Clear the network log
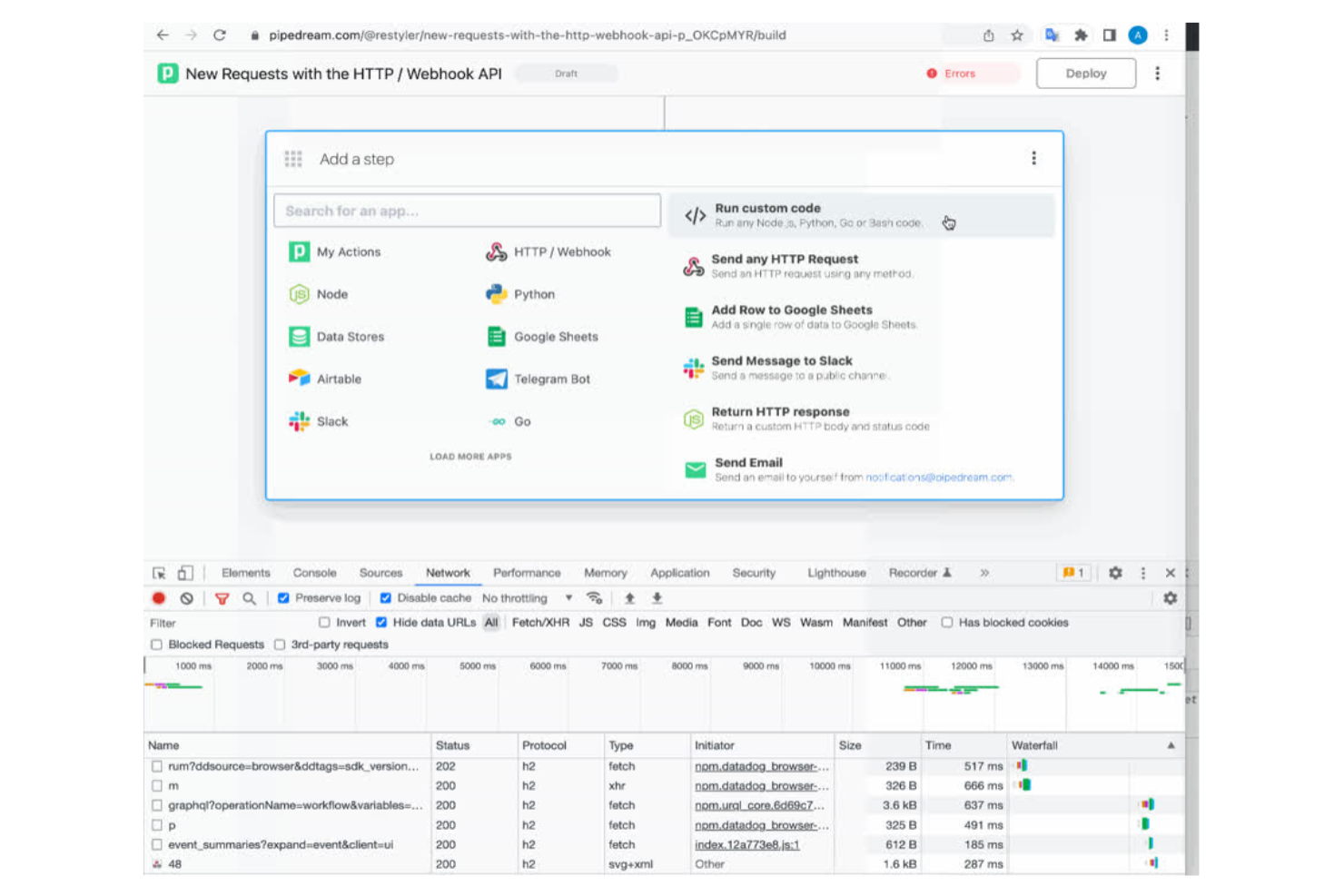The height and width of the screenshot is (896, 1344). coord(186,598)
